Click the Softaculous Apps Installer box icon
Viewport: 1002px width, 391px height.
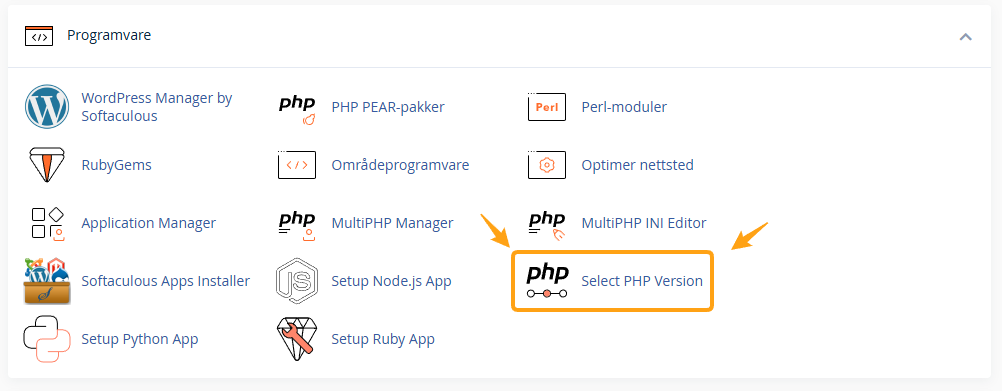coord(47,281)
